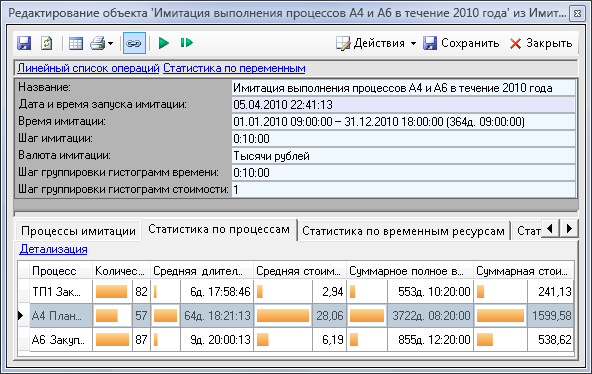This screenshot has height=374, width=592.
Task: Sort by the Количес... column header
Action: (121, 271)
